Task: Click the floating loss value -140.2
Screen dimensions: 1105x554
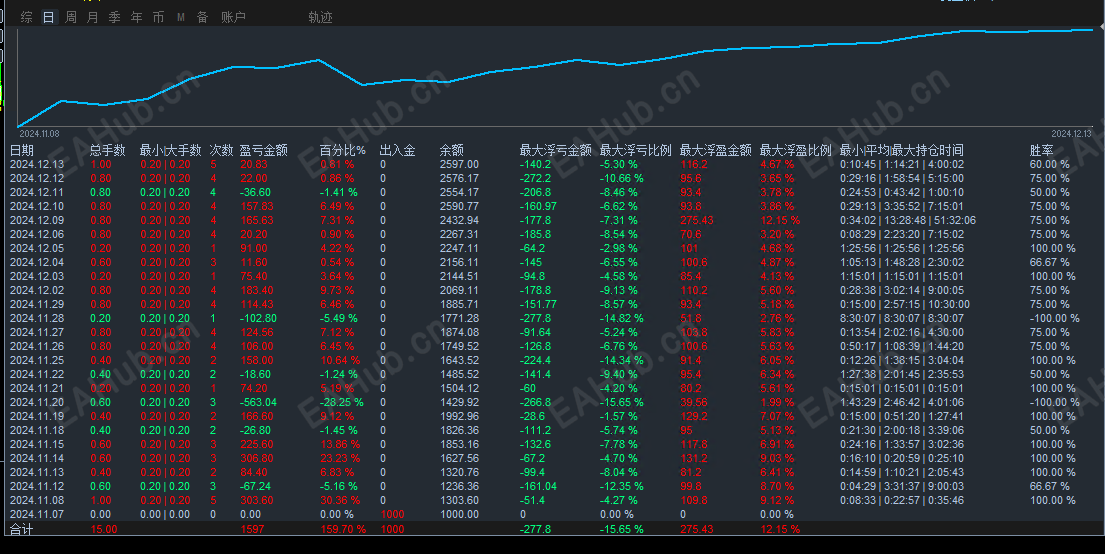Action: point(536,164)
